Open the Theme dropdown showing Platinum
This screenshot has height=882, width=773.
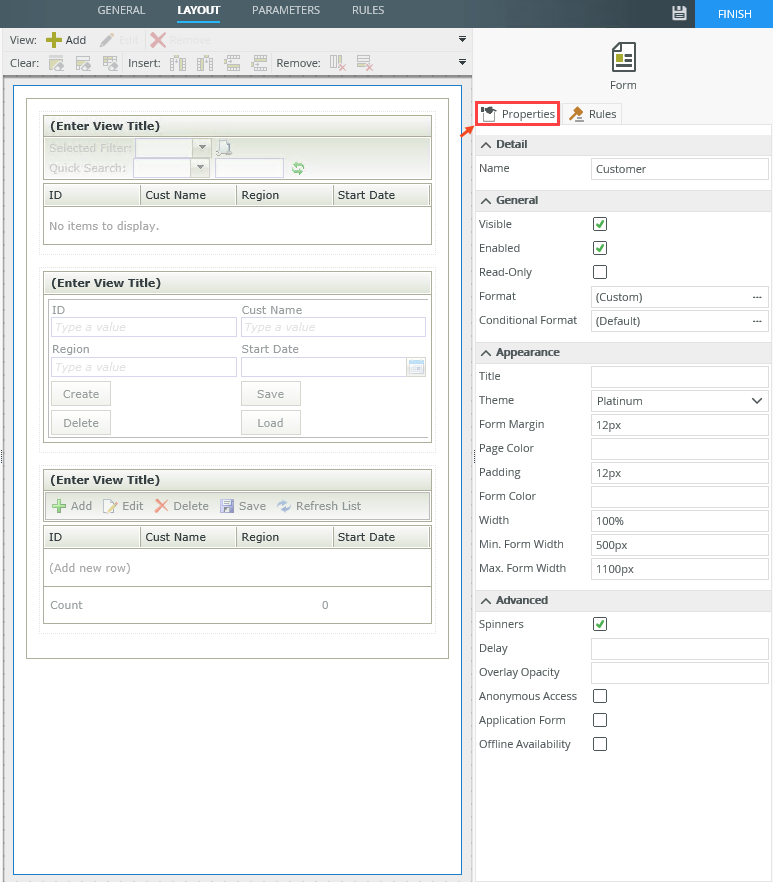pyautogui.click(x=680, y=401)
